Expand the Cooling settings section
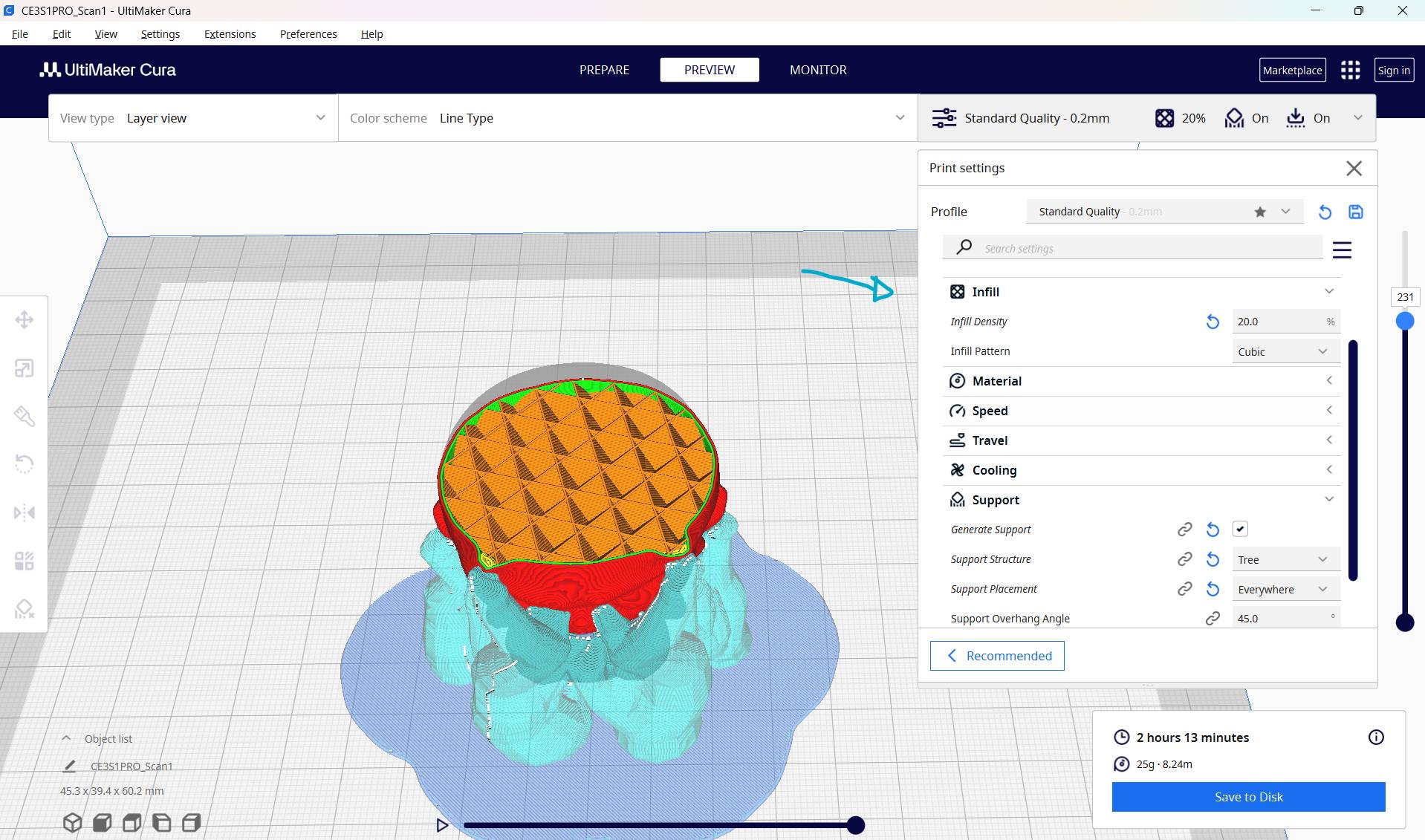The height and width of the screenshot is (840, 1425). (x=1143, y=470)
